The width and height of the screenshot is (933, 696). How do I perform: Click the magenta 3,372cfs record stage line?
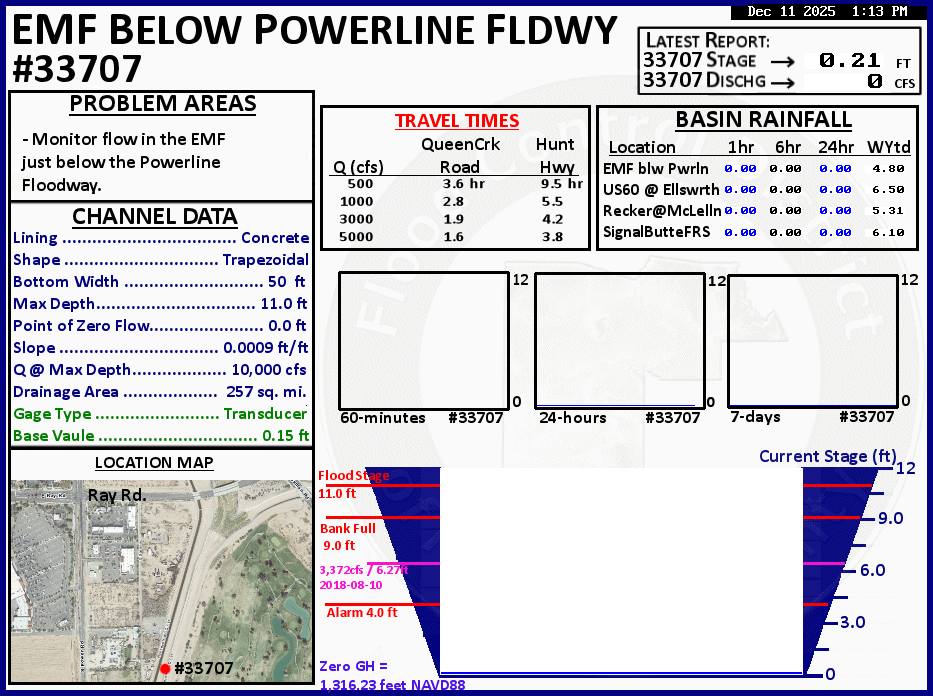coord(378,563)
